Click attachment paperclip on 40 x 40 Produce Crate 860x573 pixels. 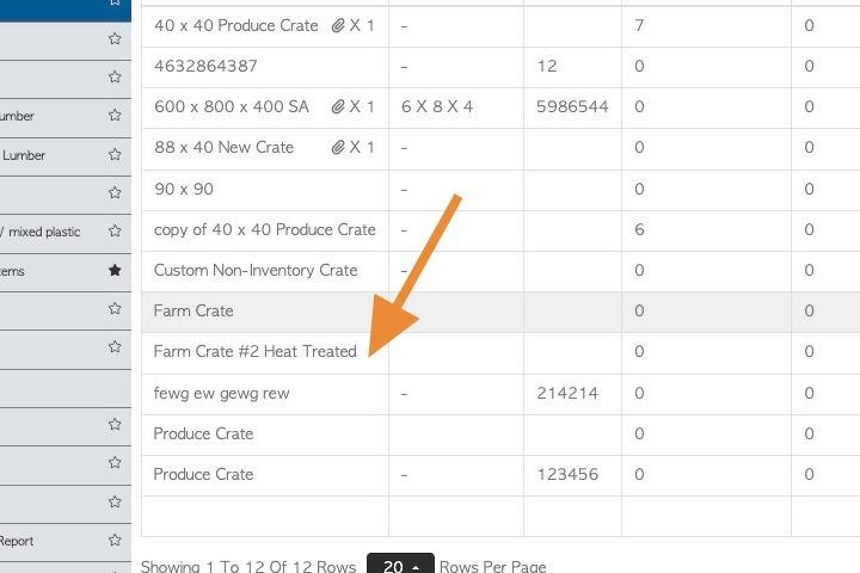338,25
